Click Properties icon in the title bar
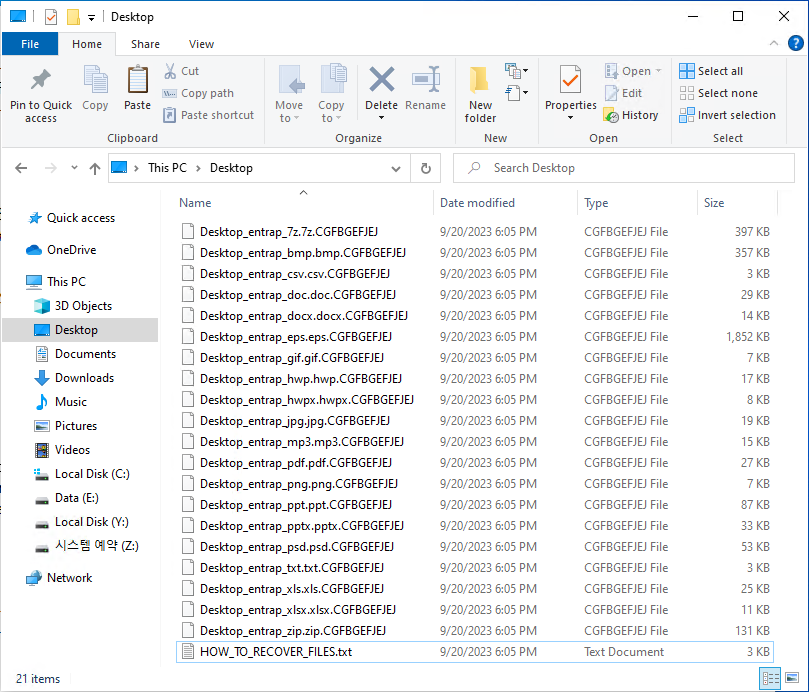This screenshot has width=809, height=692. 51,17
